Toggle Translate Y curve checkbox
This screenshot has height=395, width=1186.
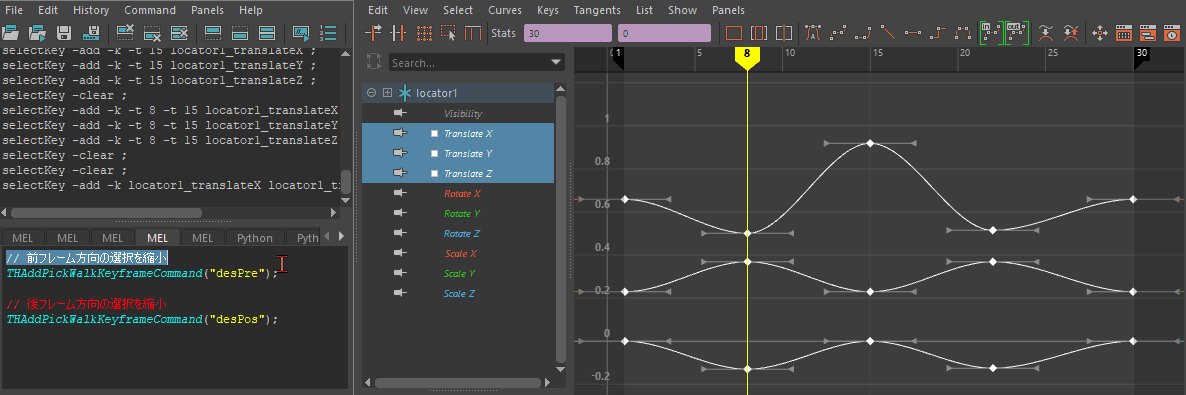[434, 154]
